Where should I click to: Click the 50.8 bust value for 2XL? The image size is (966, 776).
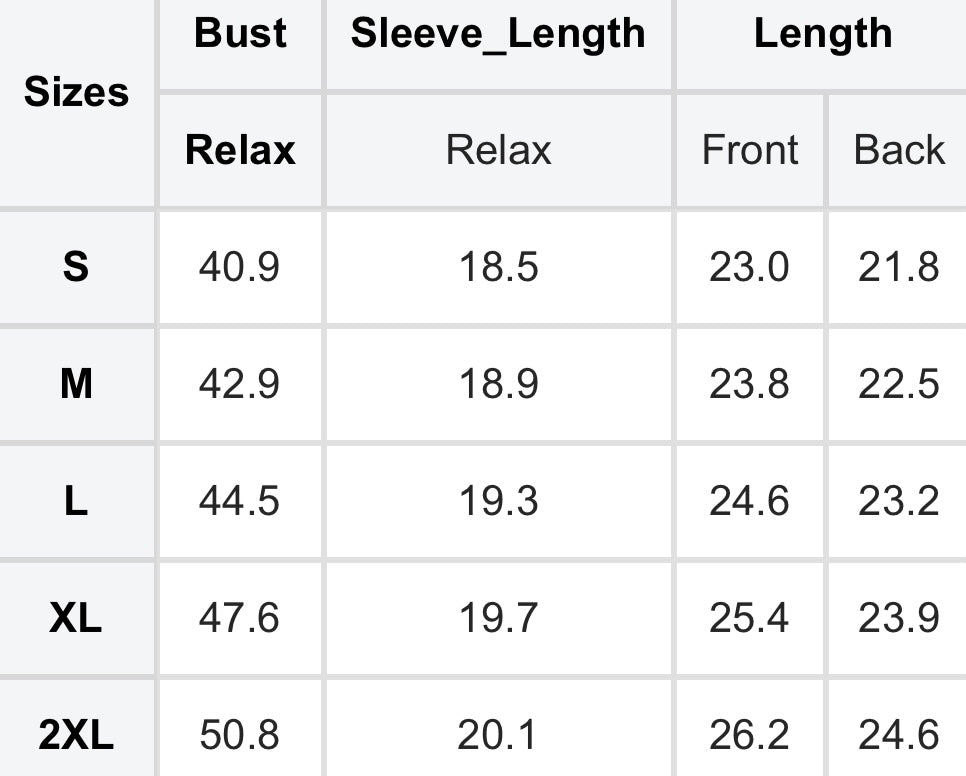tap(239, 735)
